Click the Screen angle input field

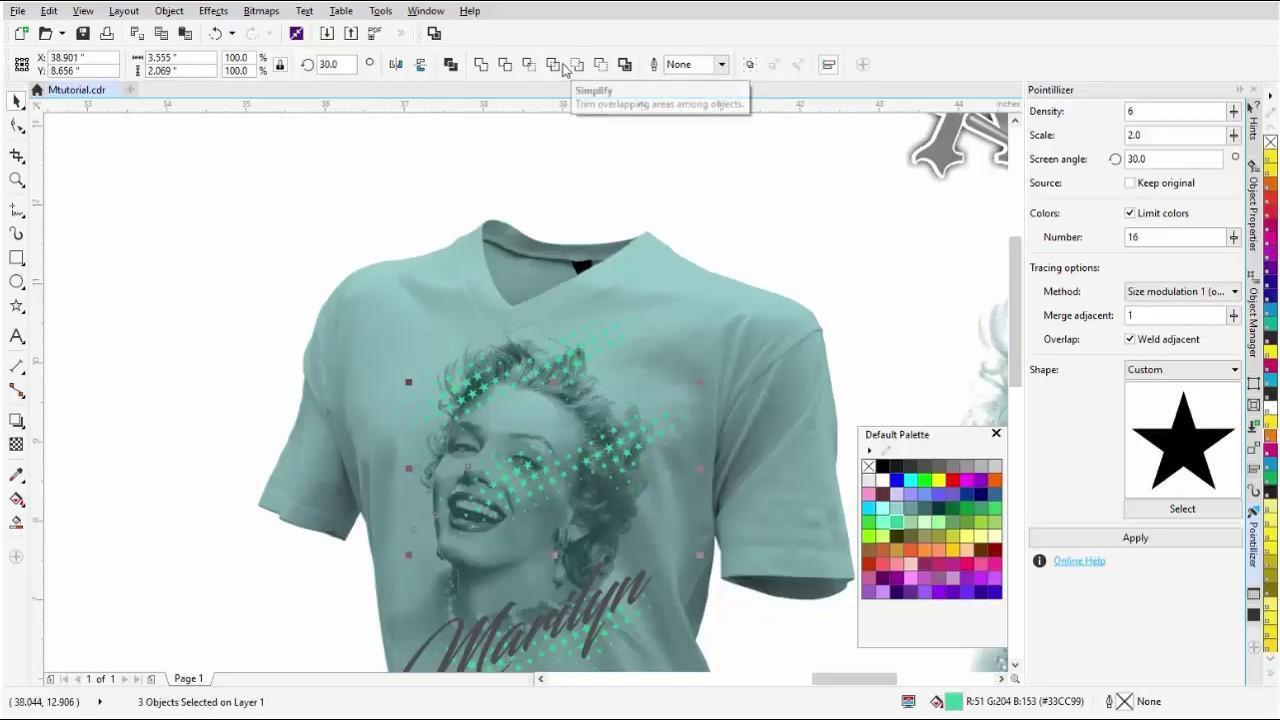pos(1175,159)
